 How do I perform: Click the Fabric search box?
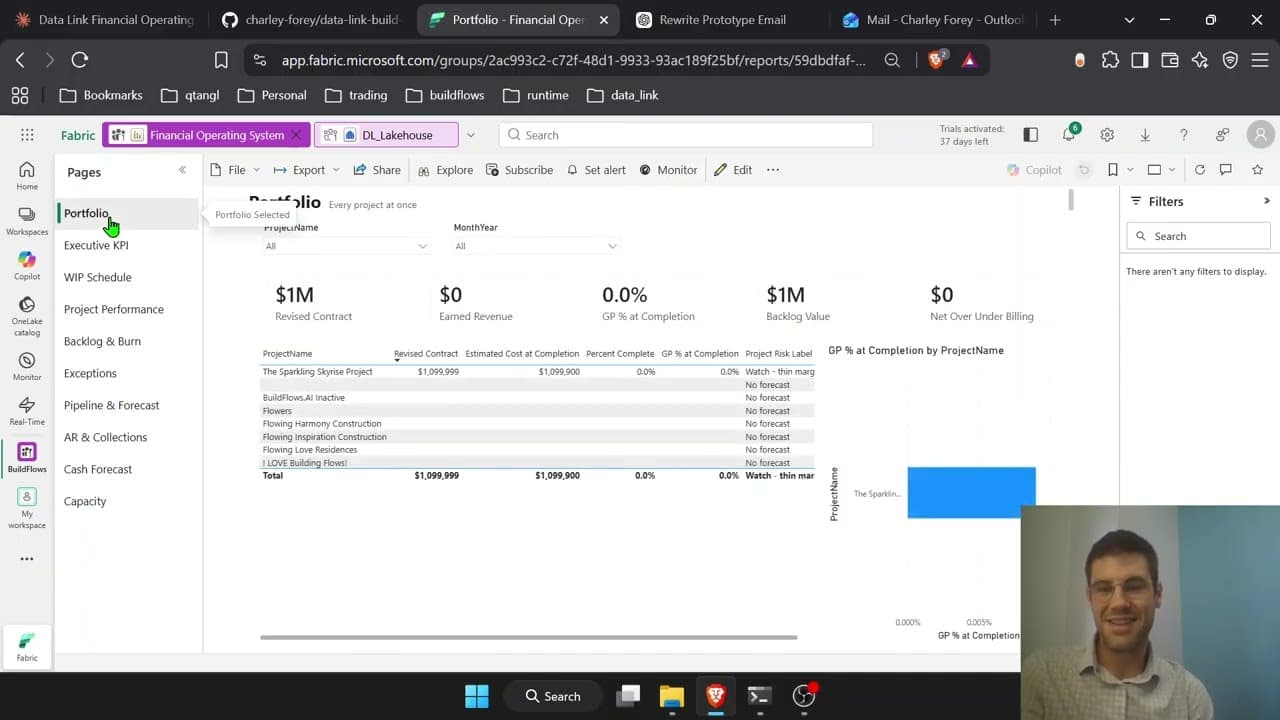coord(686,135)
